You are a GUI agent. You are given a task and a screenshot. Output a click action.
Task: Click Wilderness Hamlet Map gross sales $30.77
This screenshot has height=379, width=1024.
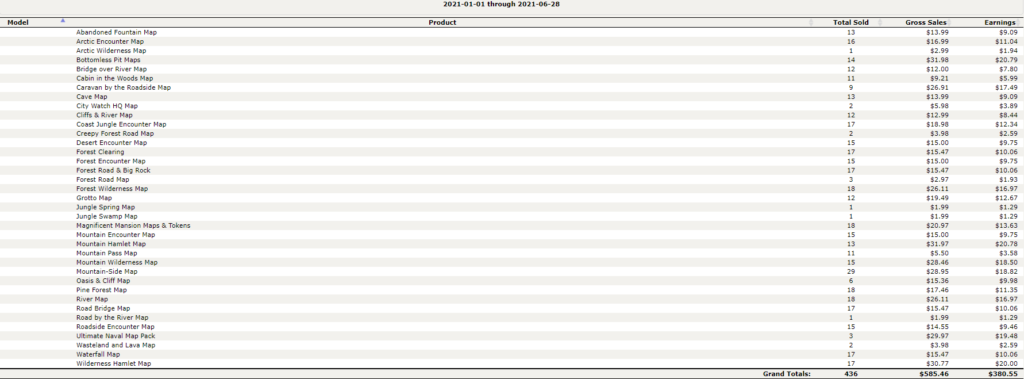tap(937, 363)
